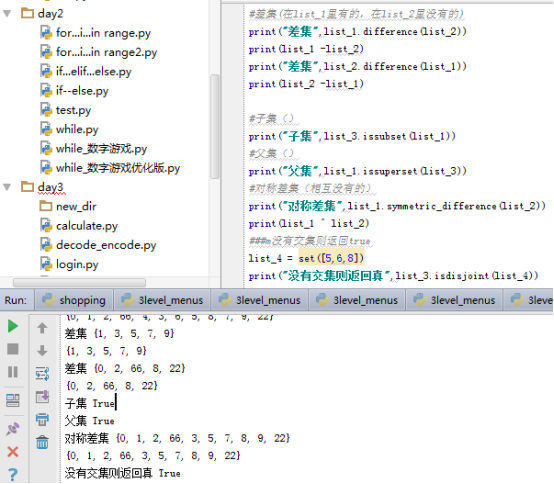
Task: Click the red Close X icon in the run panel
Action: (13, 451)
